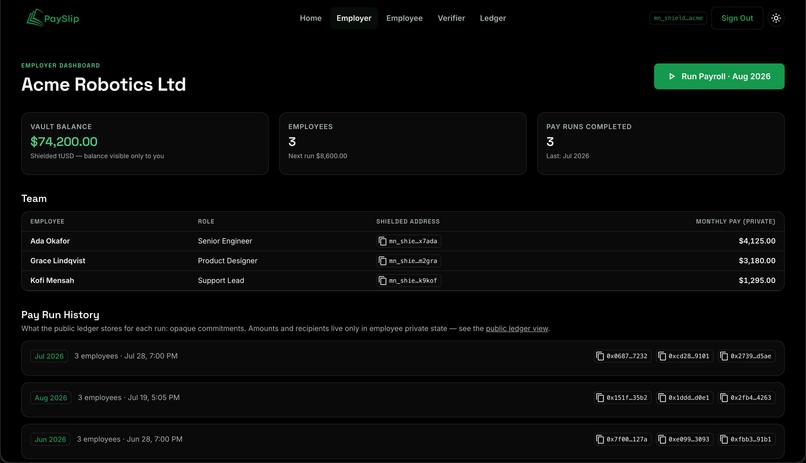This screenshot has width=806, height=463.
Task: Copy commitment hash 0xcd28…9101
Action: 684,356
